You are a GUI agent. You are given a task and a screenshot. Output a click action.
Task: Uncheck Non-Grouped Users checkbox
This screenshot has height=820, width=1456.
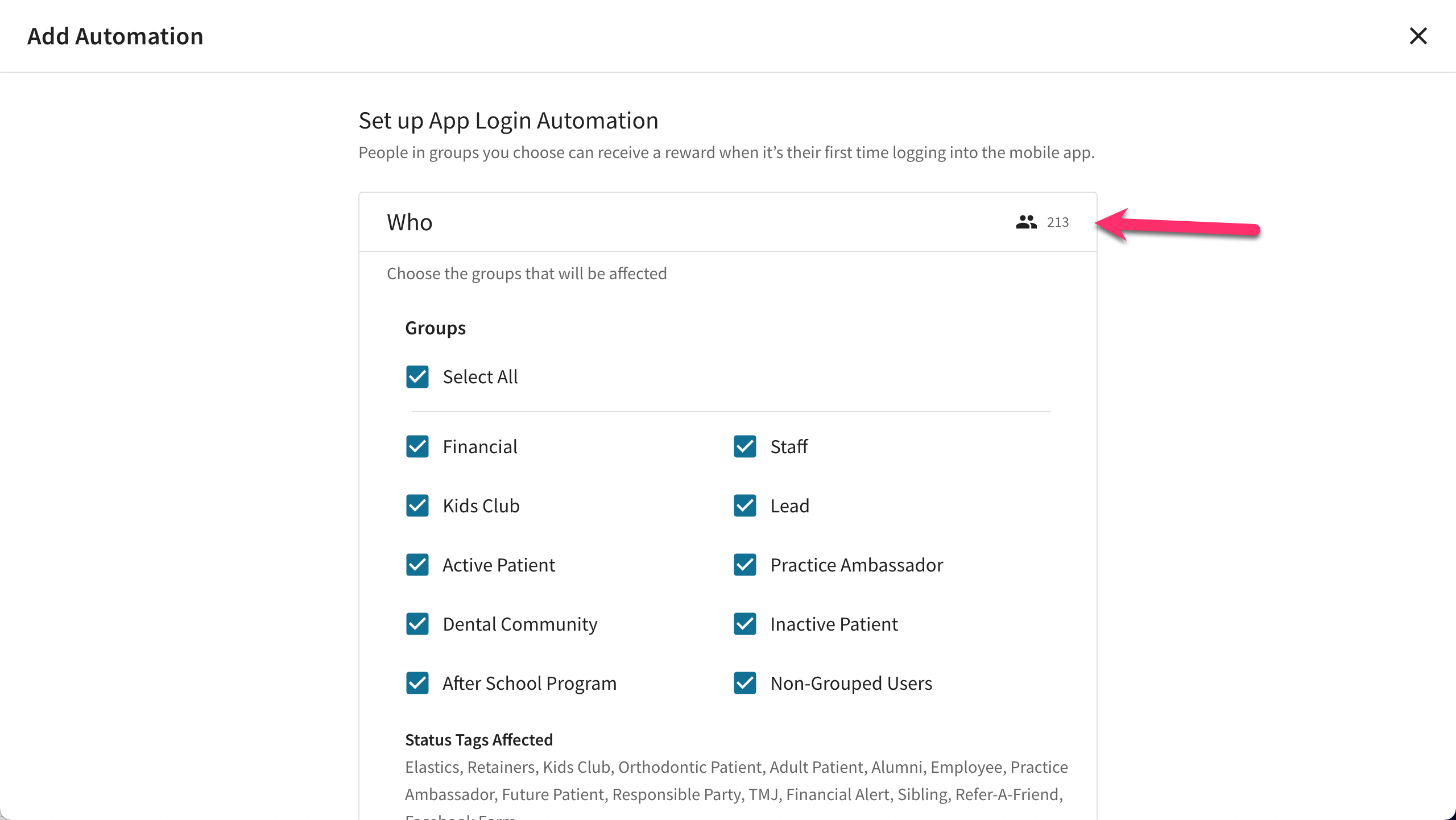[745, 683]
